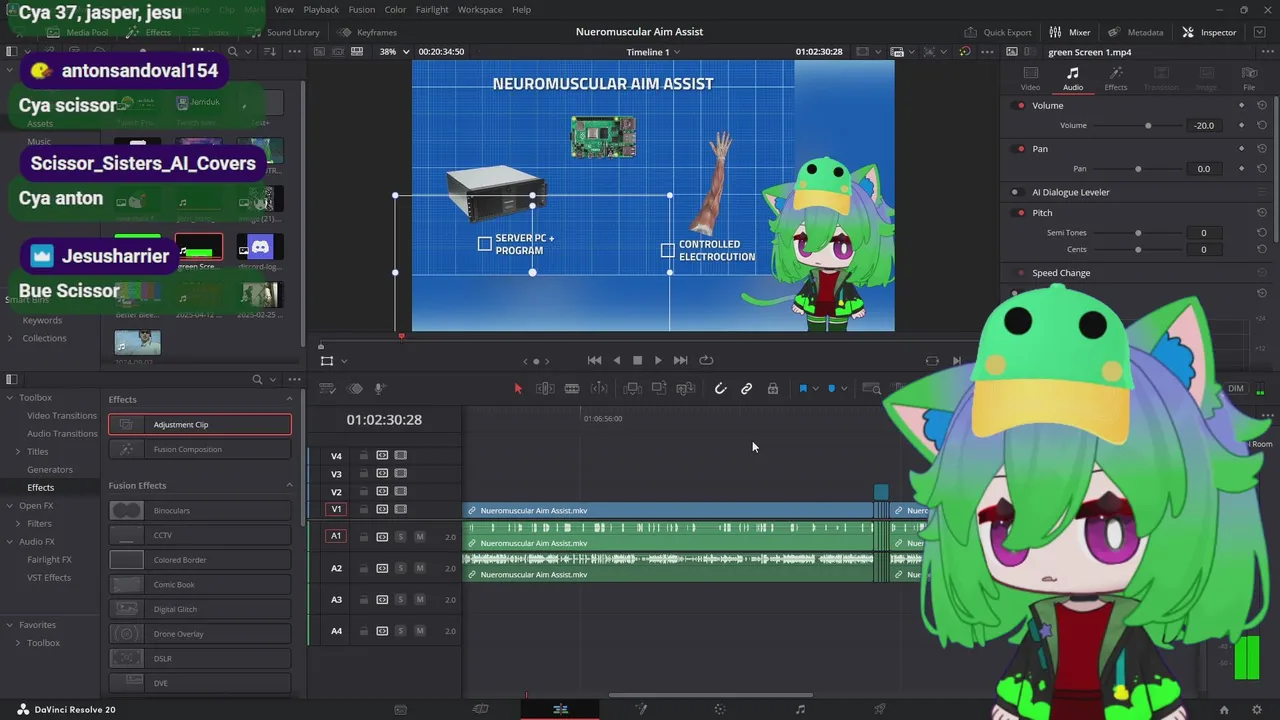1280x720 pixels.
Task: Toggle the Volume section enable switch
Action: click(x=1020, y=105)
